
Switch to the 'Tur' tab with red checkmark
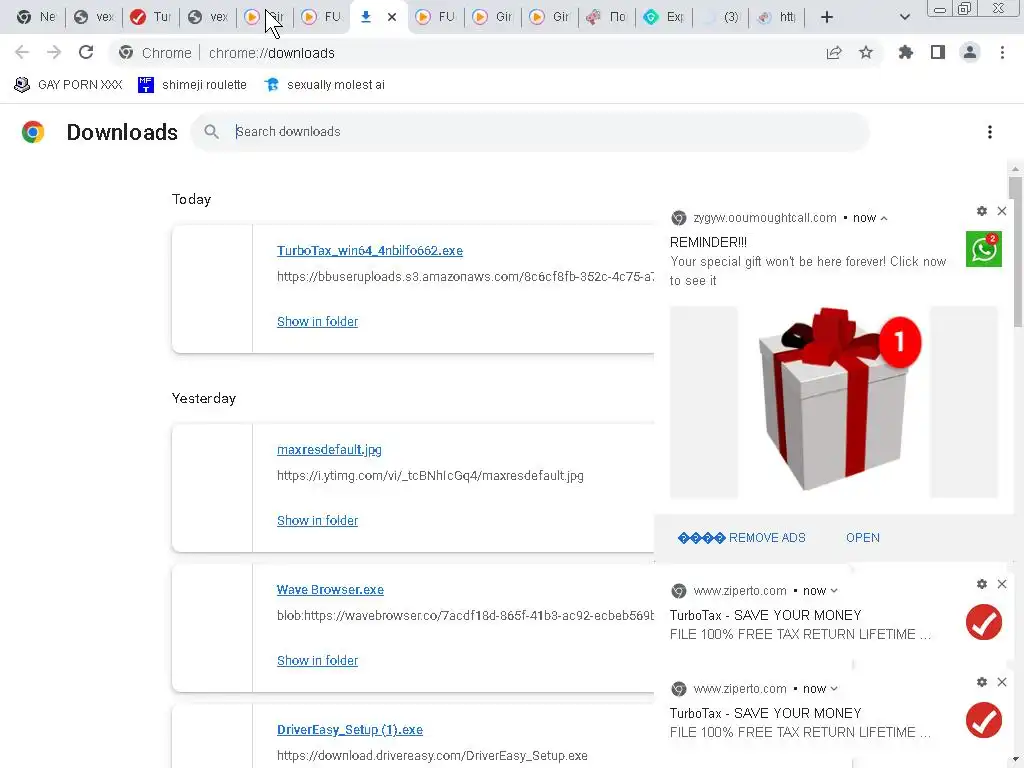coord(150,17)
